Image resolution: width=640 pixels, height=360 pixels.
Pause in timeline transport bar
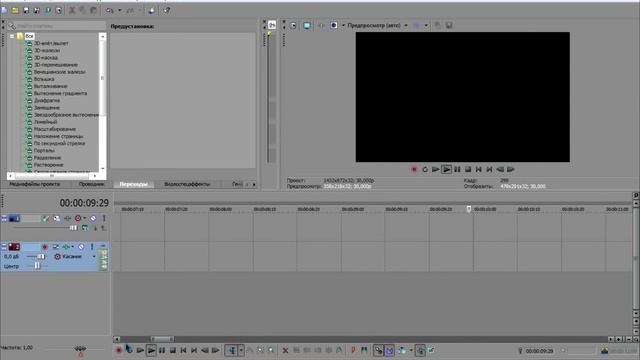click(x=162, y=350)
